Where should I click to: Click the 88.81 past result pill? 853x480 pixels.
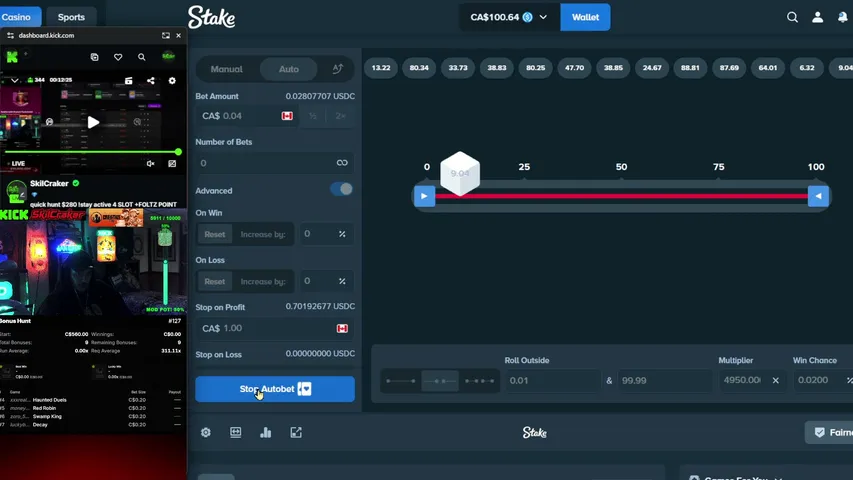(x=690, y=68)
